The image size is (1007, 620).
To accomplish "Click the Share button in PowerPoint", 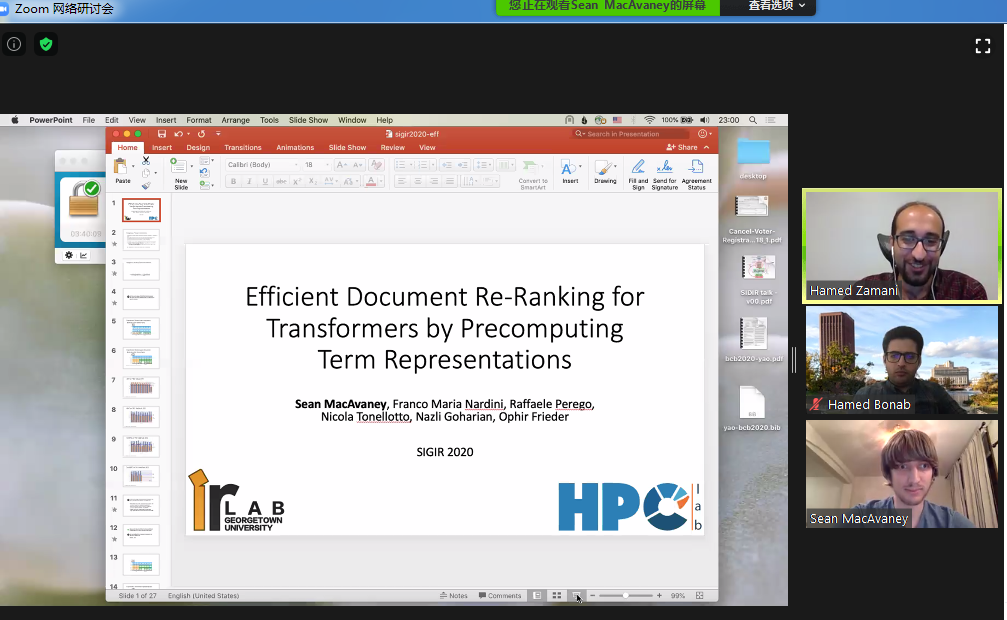I will (682, 147).
